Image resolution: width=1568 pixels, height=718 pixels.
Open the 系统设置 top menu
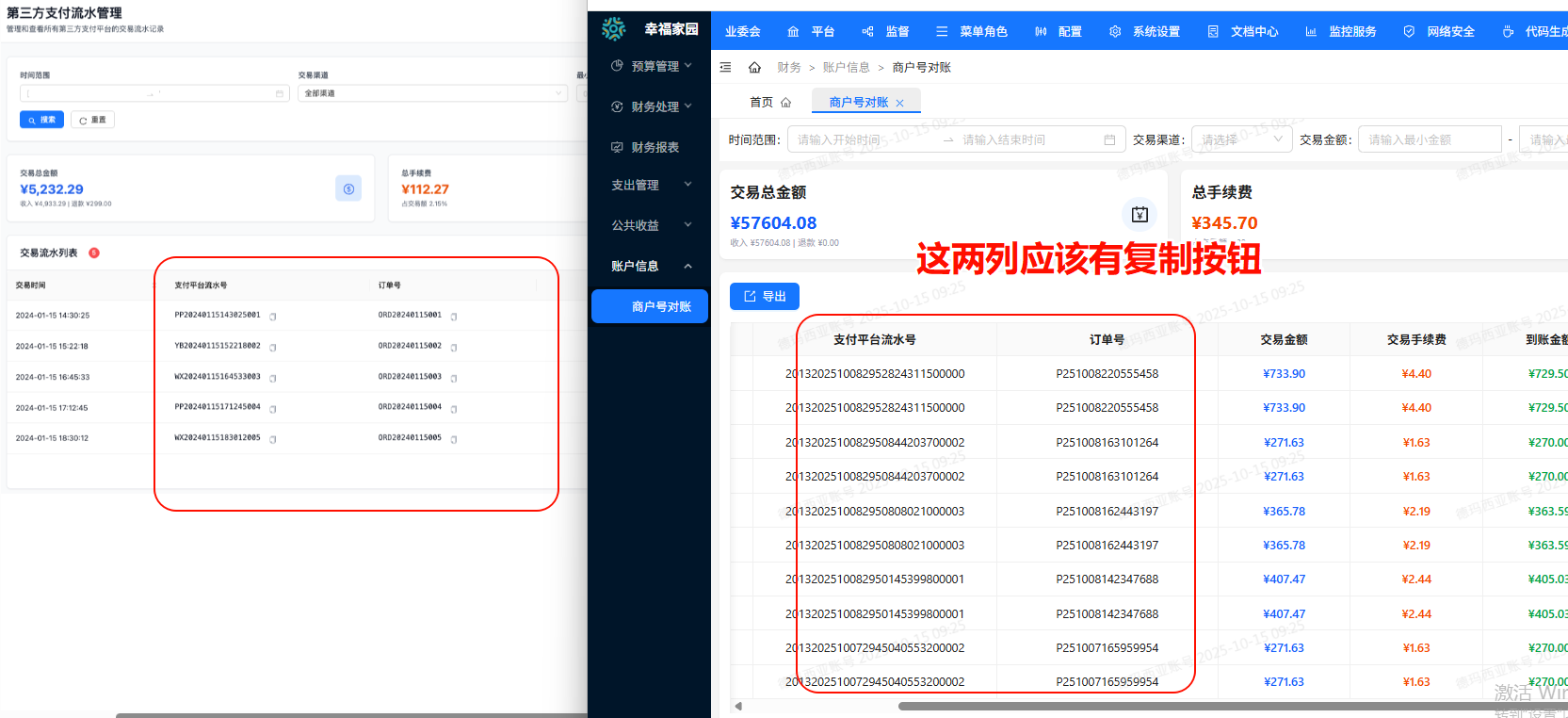point(1144,31)
